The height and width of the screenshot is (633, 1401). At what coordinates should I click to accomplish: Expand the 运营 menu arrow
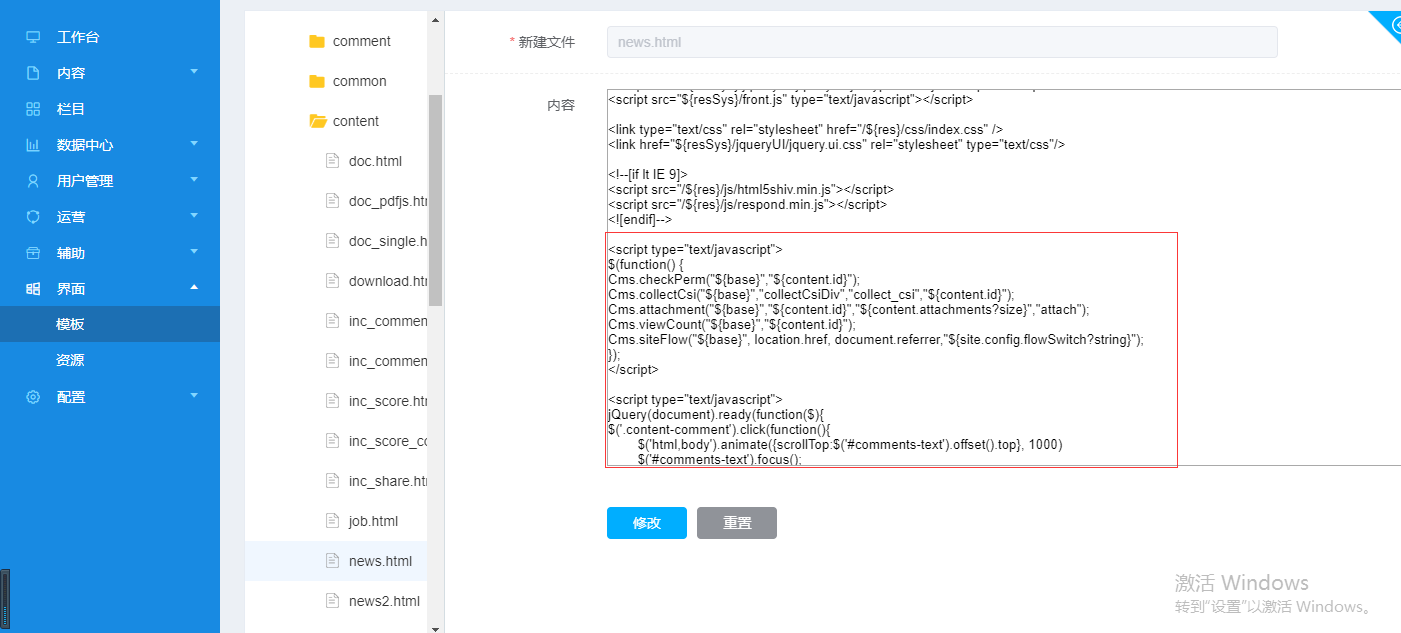point(194,216)
